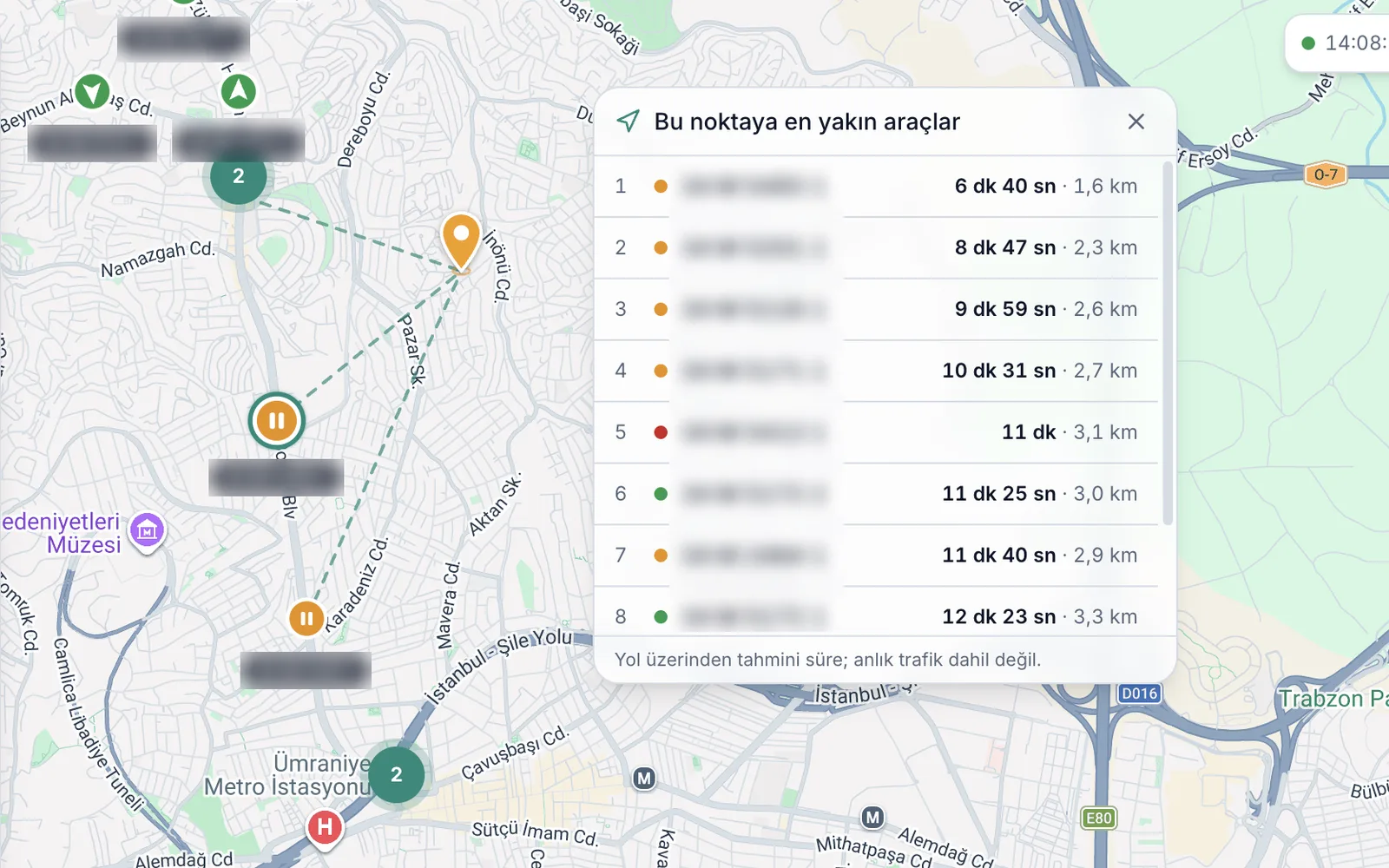Screen dimensions: 1389x868
Task: Click the D016 road shield
Action: (1139, 694)
